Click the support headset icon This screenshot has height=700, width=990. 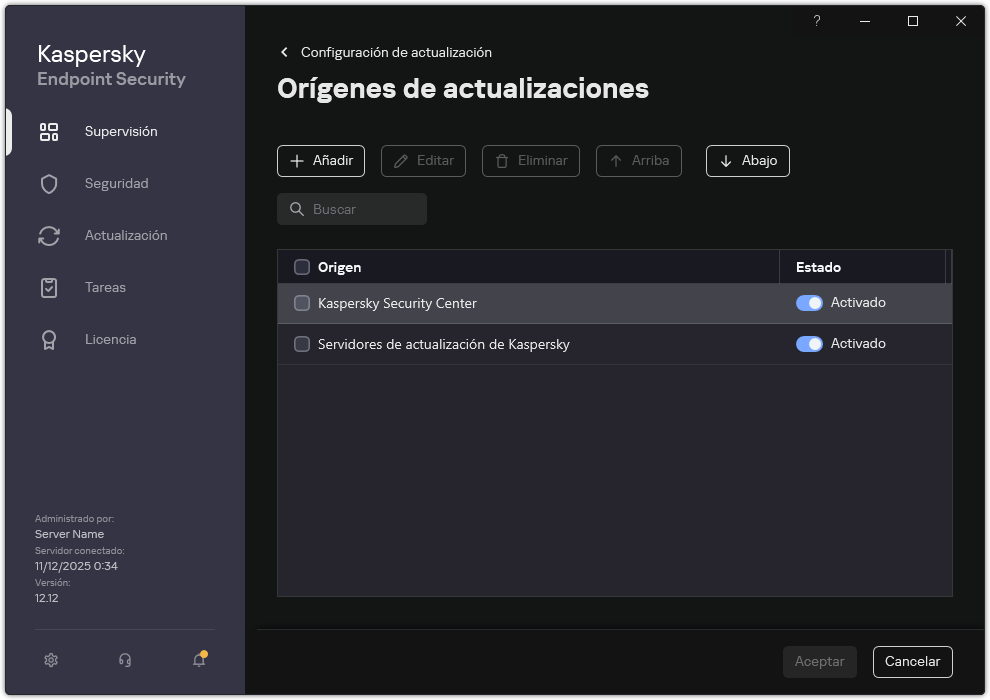click(124, 660)
